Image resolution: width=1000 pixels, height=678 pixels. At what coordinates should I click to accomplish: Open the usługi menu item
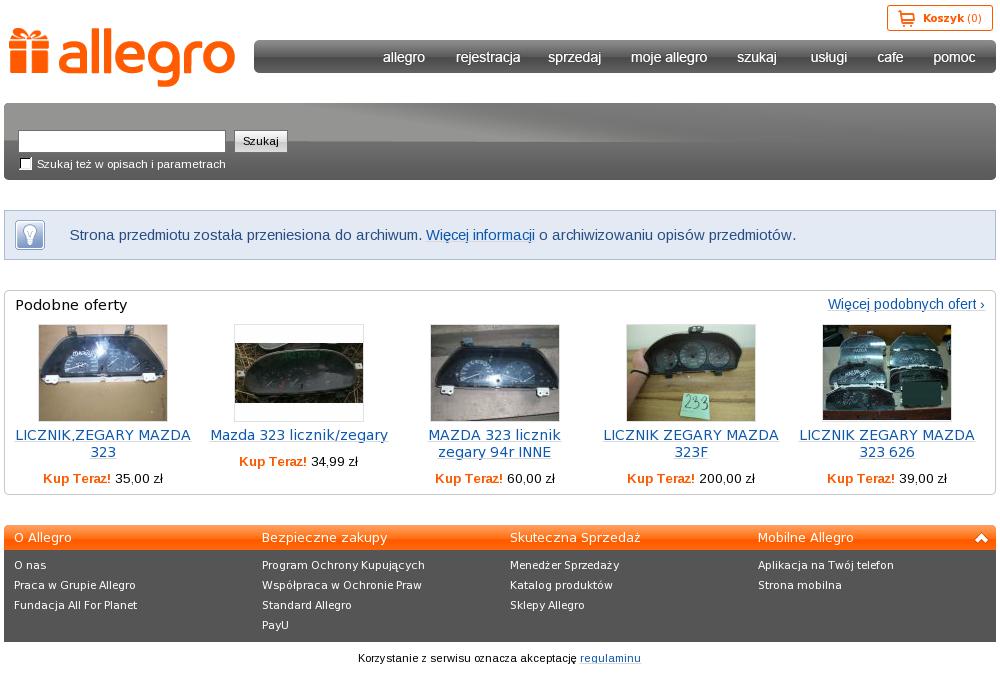[x=828, y=57]
